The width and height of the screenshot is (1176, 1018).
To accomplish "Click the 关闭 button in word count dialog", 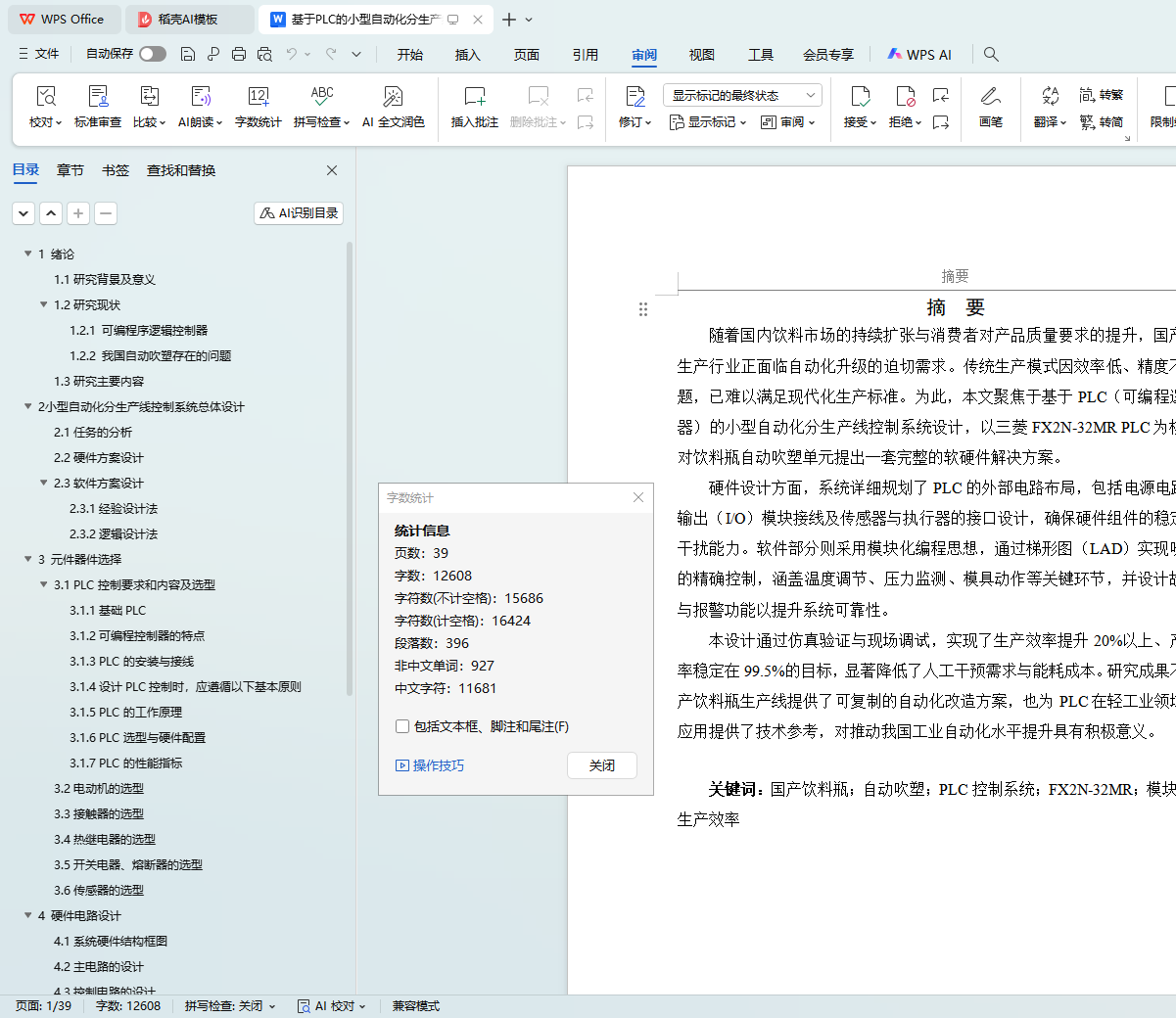I will [601, 765].
